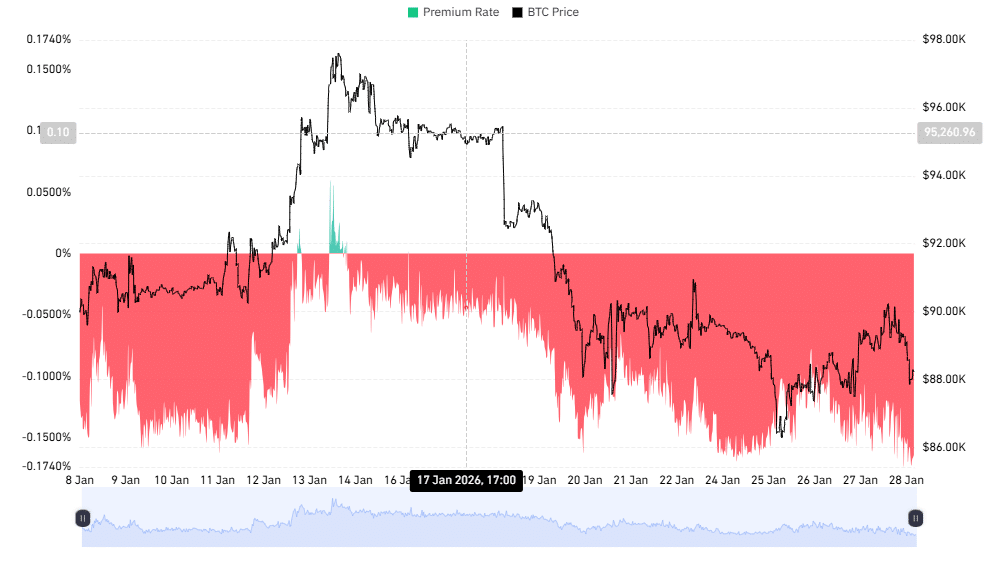Select the 95,260.96 price tag on right axis
The image size is (987, 577).
click(x=950, y=133)
